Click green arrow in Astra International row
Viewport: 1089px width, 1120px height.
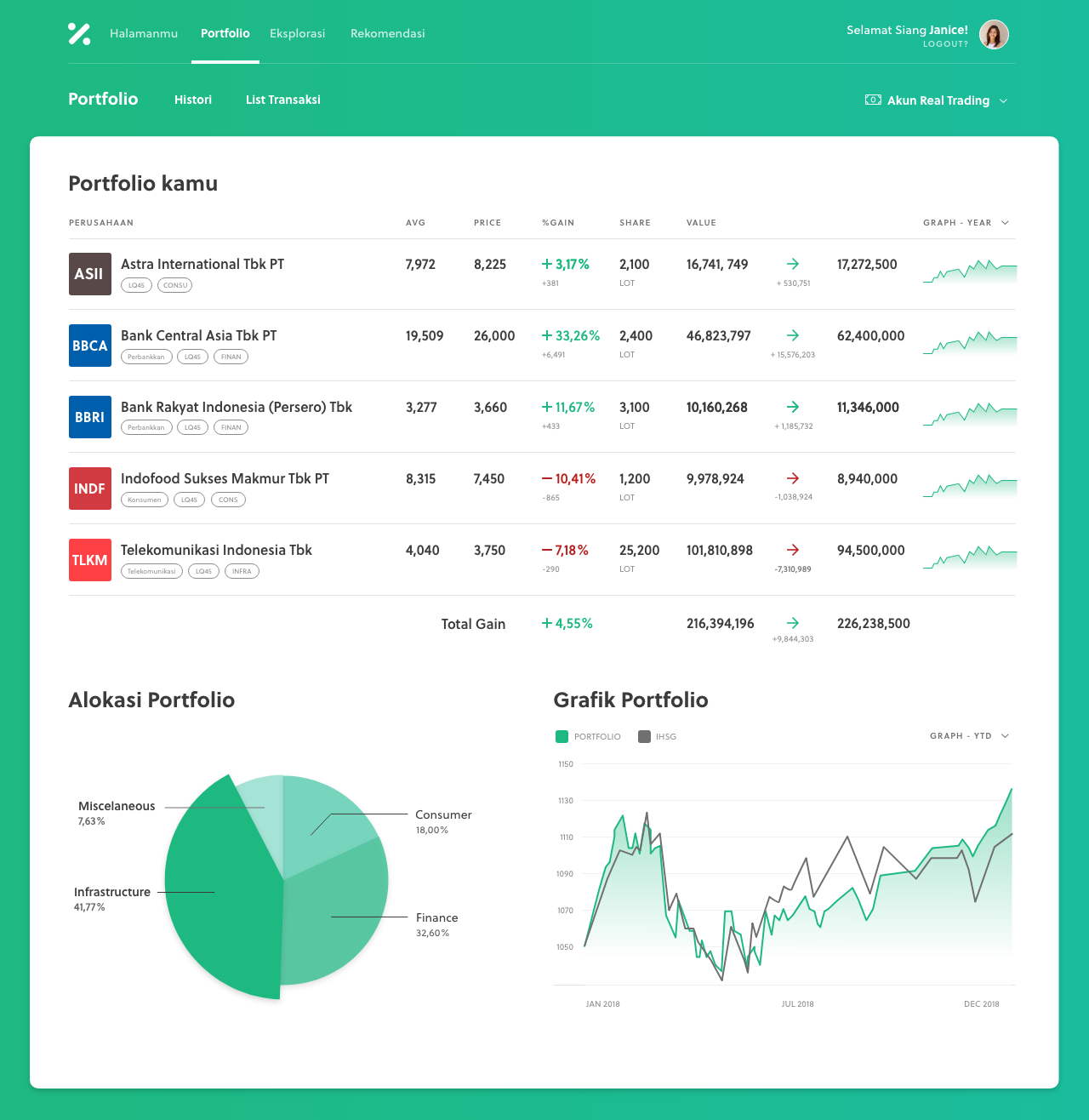click(793, 264)
